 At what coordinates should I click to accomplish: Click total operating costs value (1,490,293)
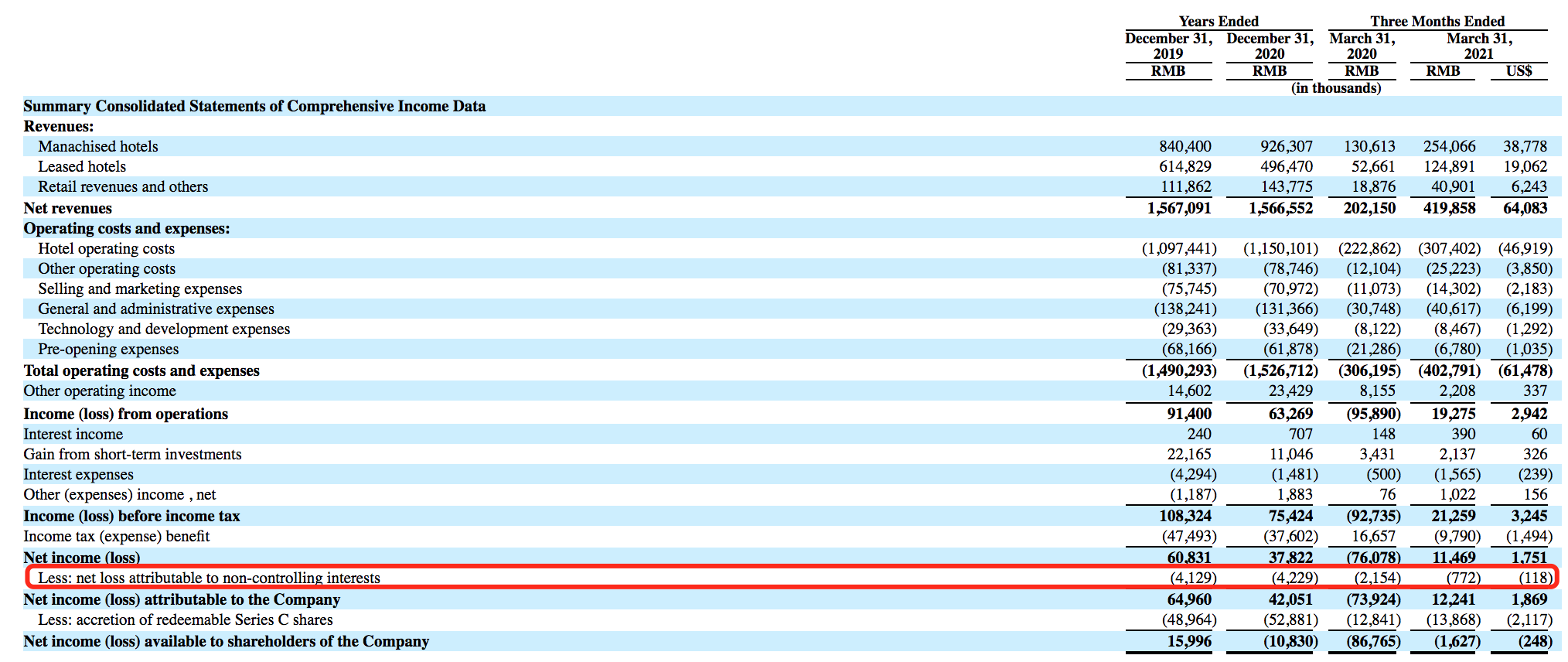1179,370
